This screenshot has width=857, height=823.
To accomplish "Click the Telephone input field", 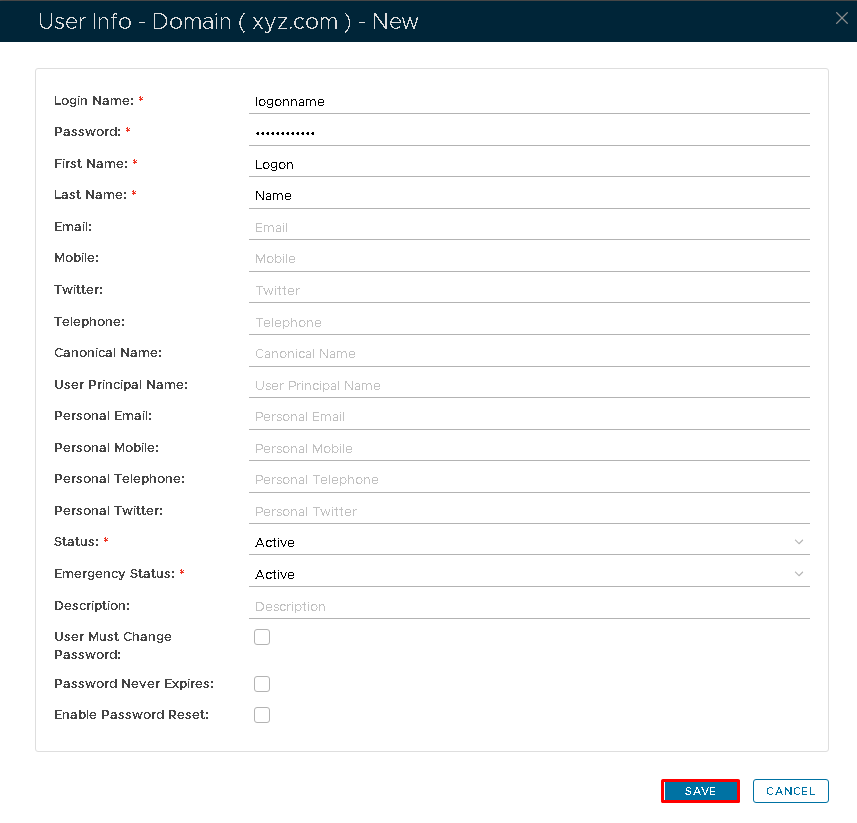I will 529,322.
